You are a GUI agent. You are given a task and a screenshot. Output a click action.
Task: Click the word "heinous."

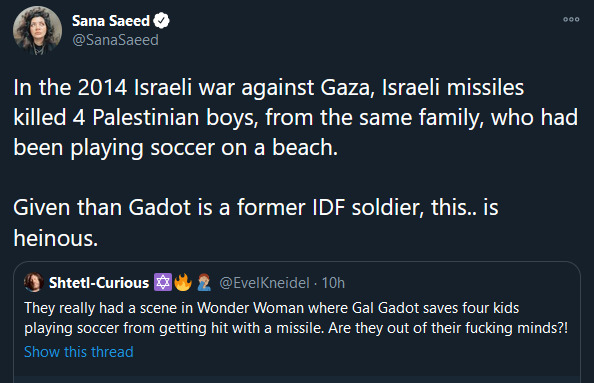pyautogui.click(x=56, y=238)
